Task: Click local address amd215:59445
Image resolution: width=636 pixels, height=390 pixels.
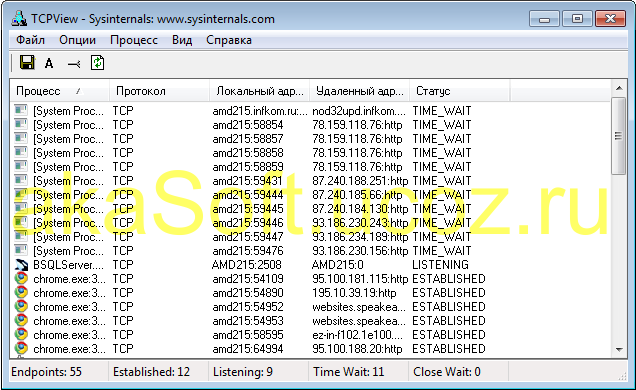Action: tap(248, 209)
